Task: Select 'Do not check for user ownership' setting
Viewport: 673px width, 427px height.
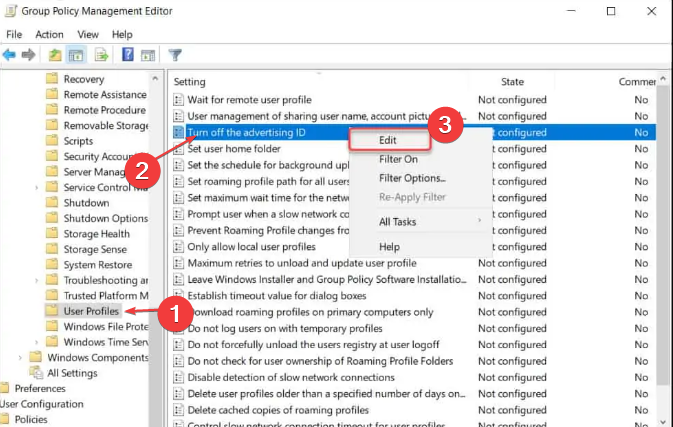Action: [320, 361]
